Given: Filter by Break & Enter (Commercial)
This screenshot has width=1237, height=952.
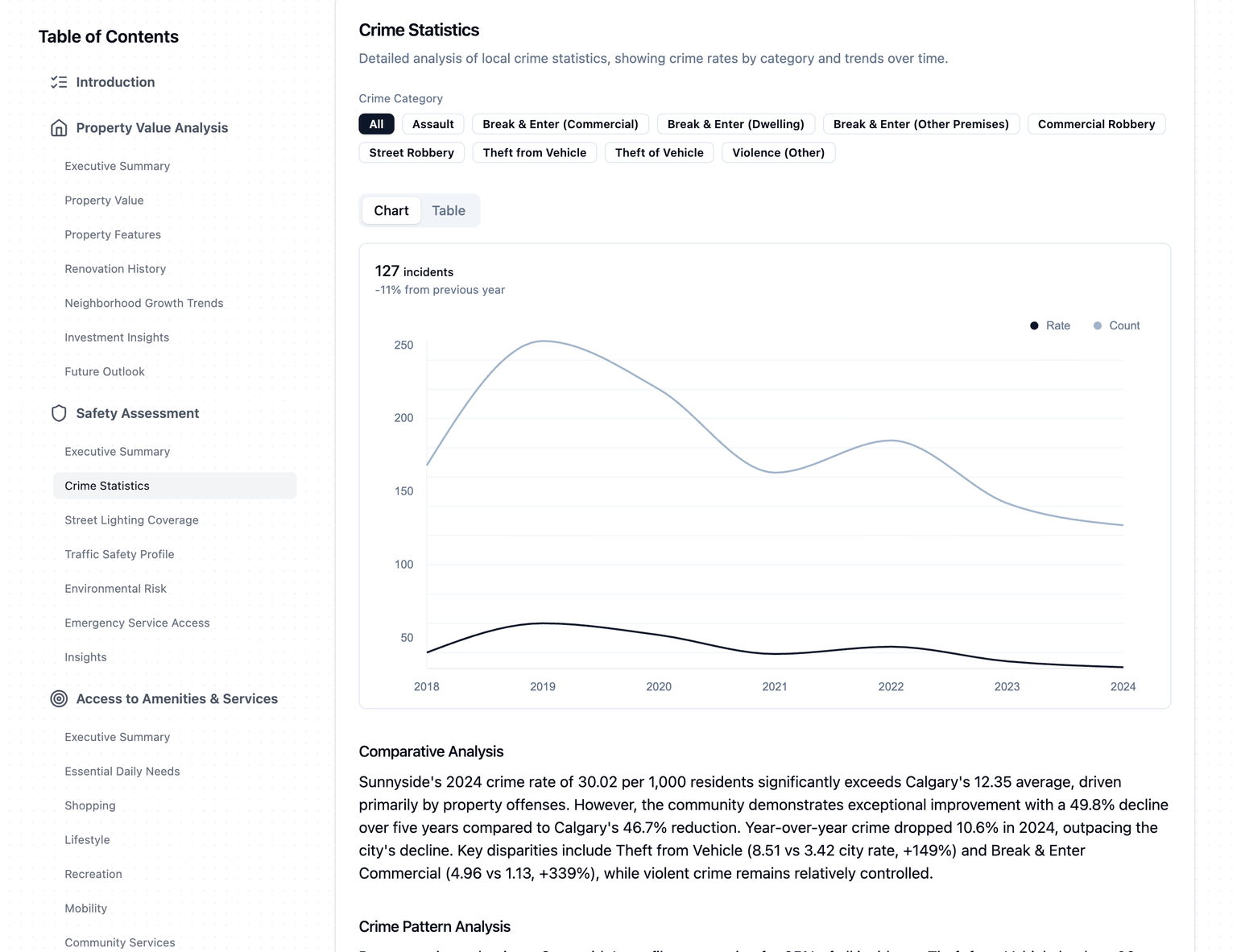Looking at the screenshot, I should point(560,124).
